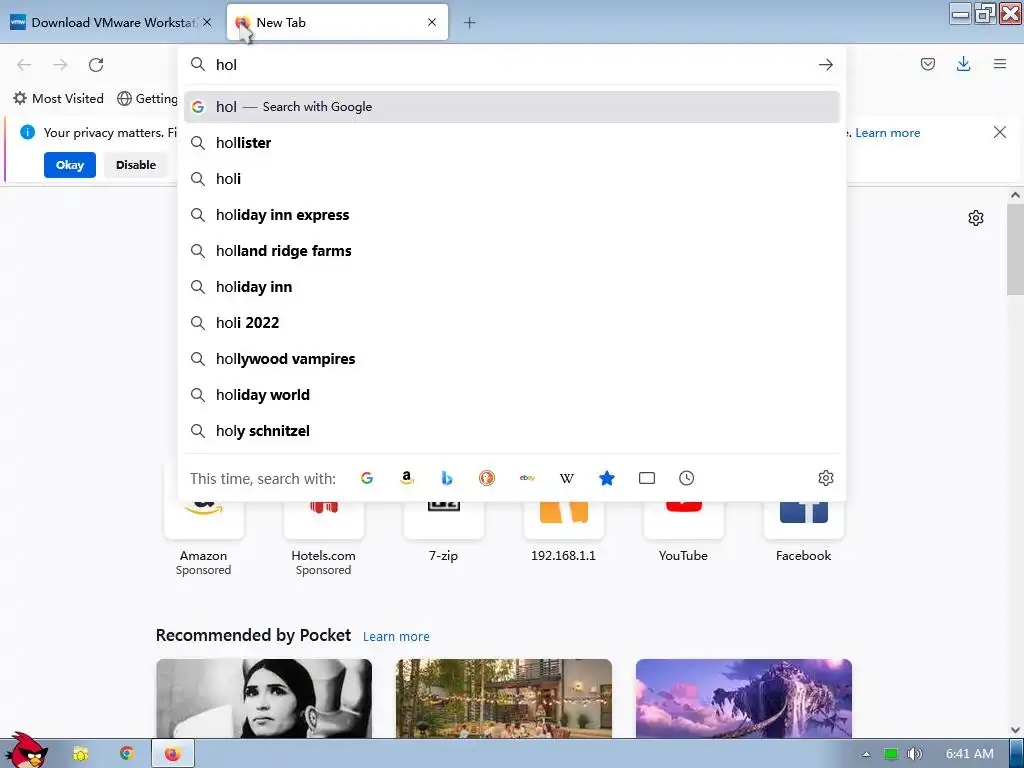Submit search with the Go arrow

[x=825, y=65]
